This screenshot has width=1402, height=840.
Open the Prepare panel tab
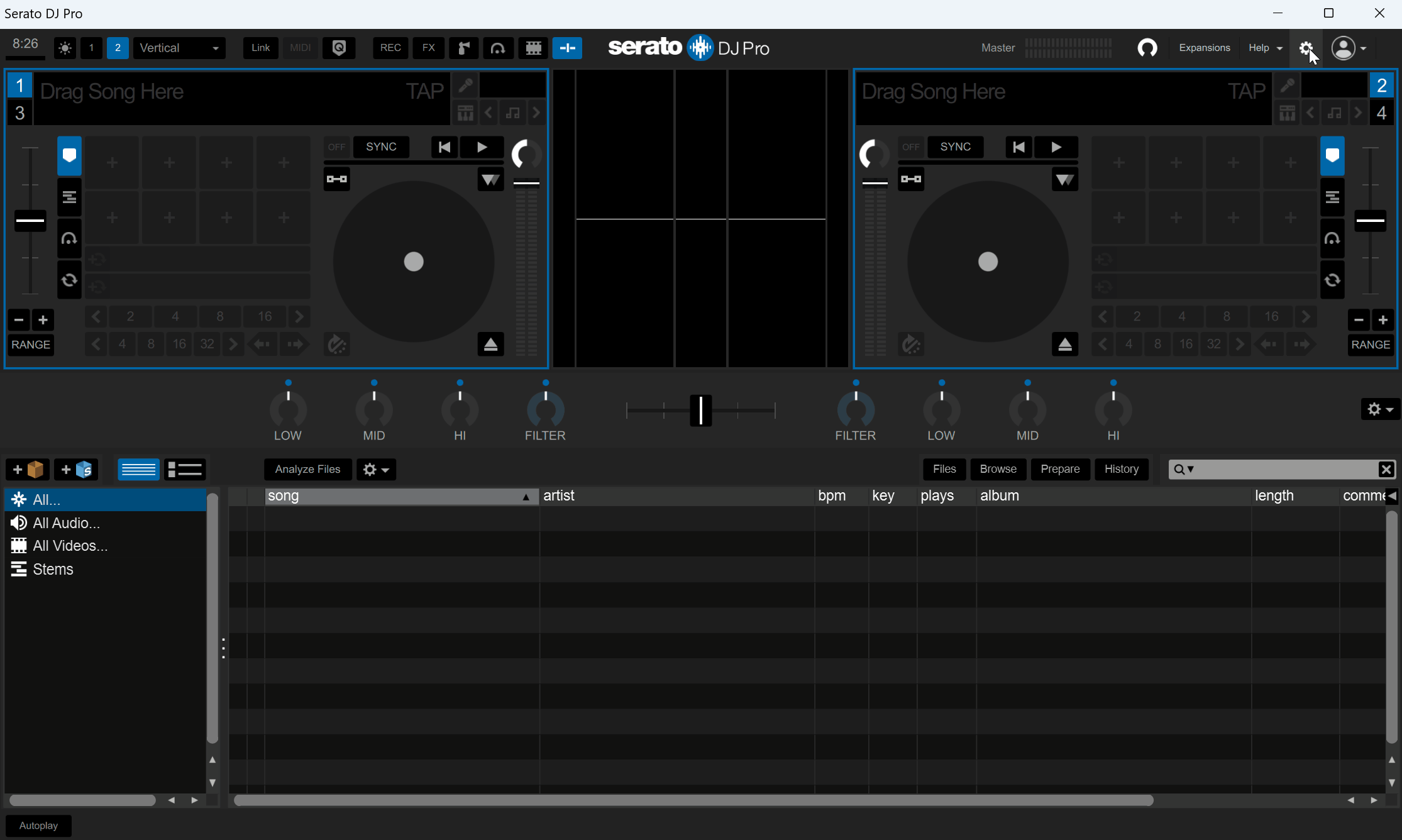[1060, 469]
